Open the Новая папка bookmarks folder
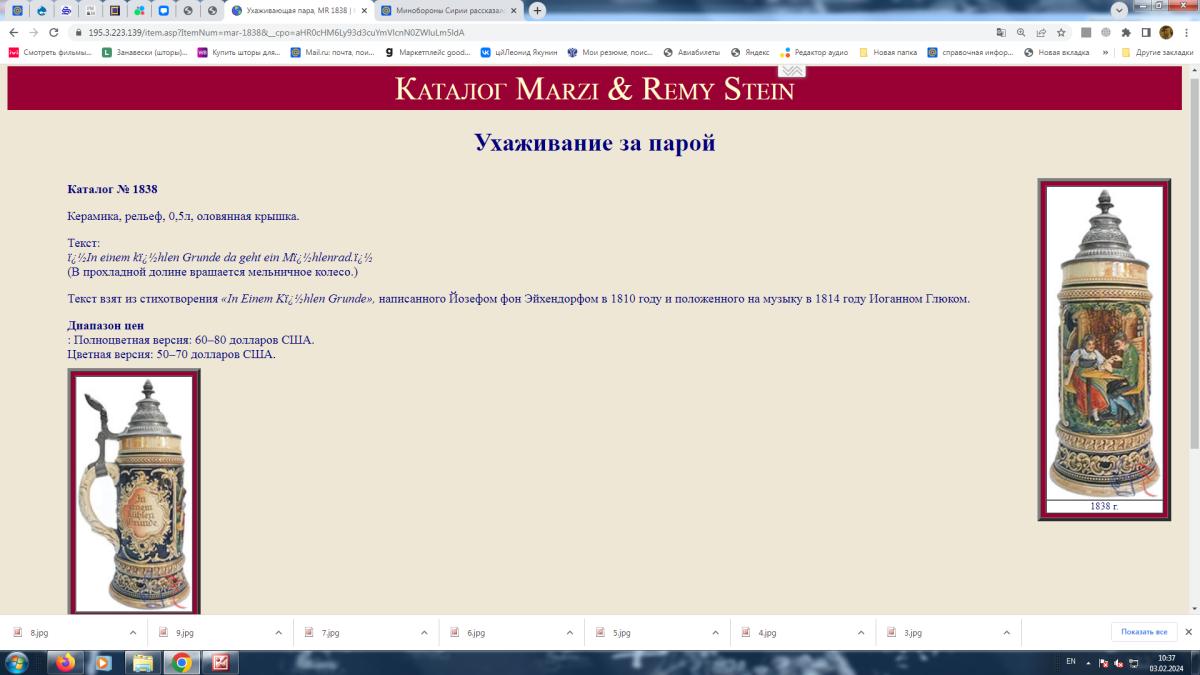This screenshot has width=1200, height=675. [x=888, y=52]
